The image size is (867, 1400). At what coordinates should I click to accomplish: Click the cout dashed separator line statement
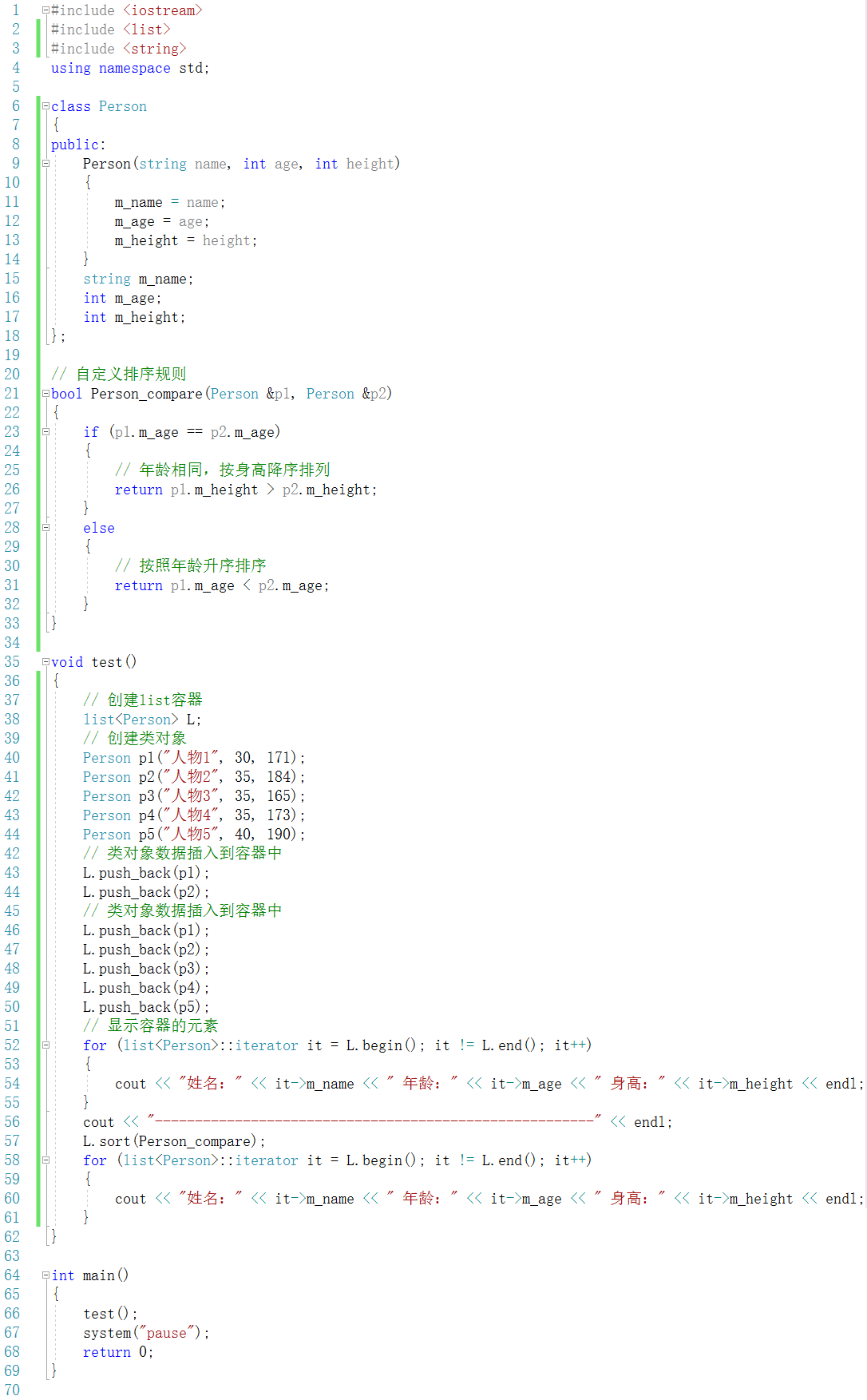(x=378, y=1122)
